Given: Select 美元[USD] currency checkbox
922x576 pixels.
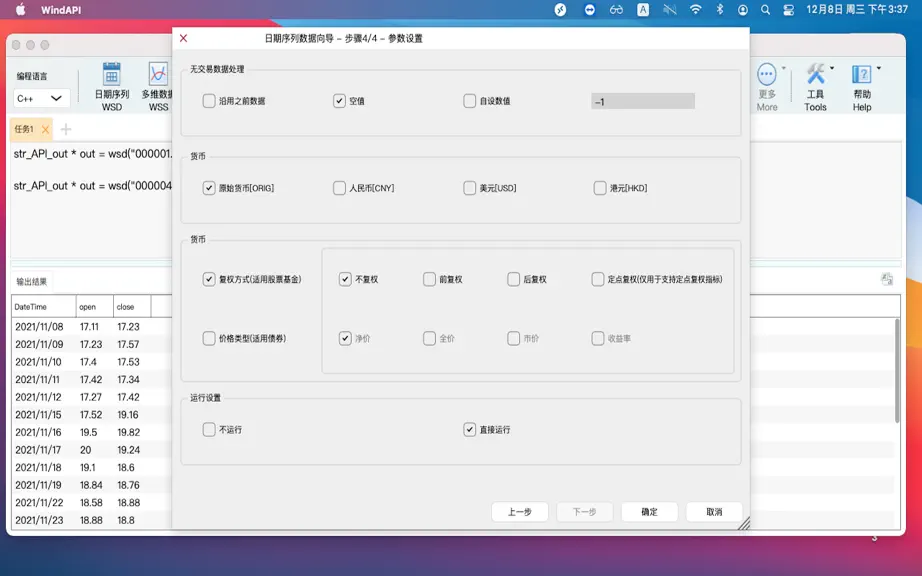Looking at the screenshot, I should click(469, 187).
